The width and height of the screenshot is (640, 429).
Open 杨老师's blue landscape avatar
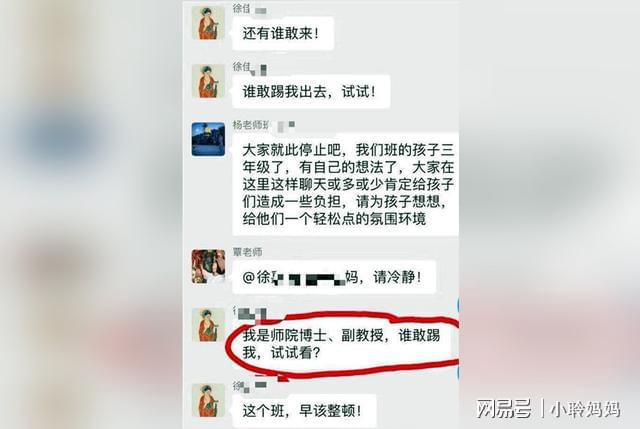208,139
